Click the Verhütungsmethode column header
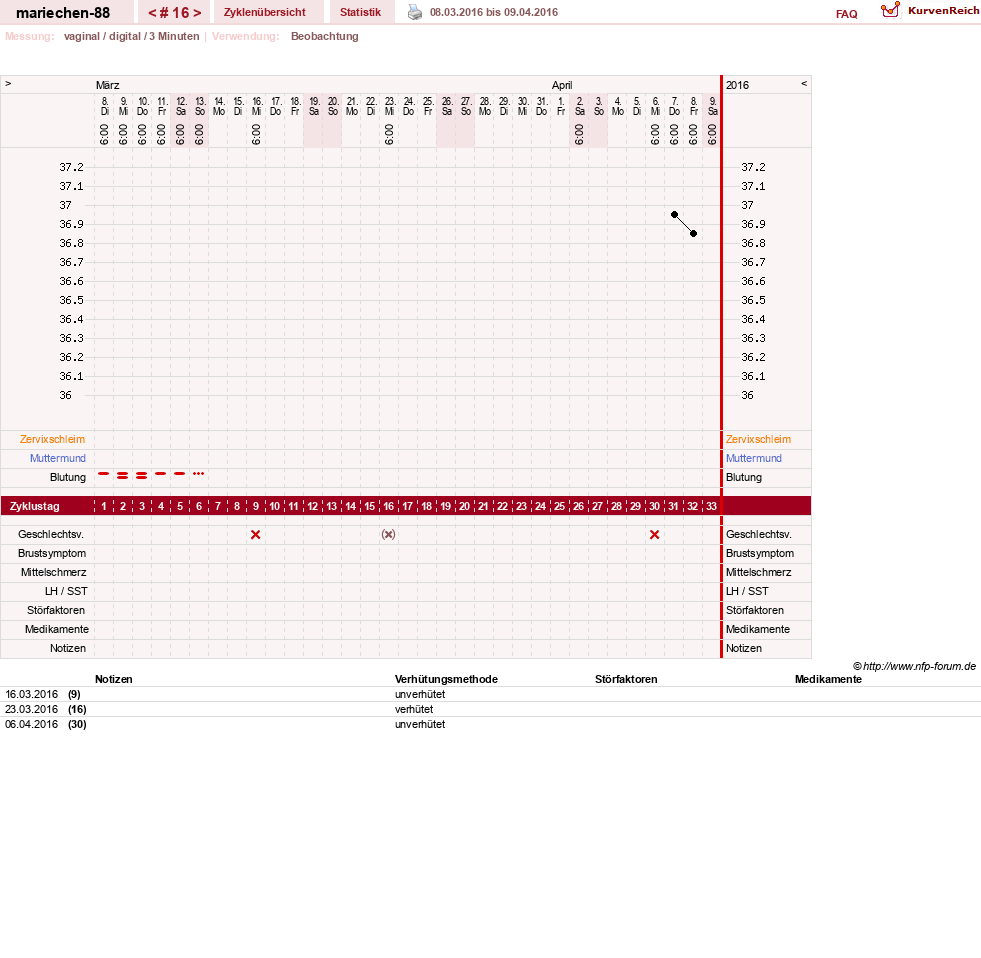The height and width of the screenshot is (958, 981). (446, 679)
